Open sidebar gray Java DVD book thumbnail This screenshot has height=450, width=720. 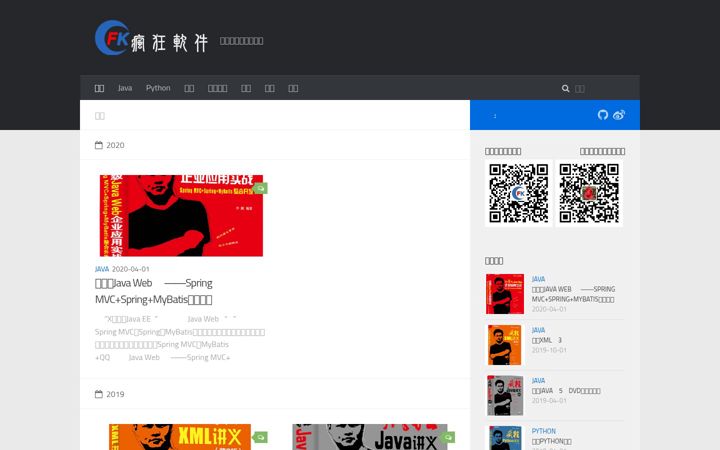click(x=505, y=395)
